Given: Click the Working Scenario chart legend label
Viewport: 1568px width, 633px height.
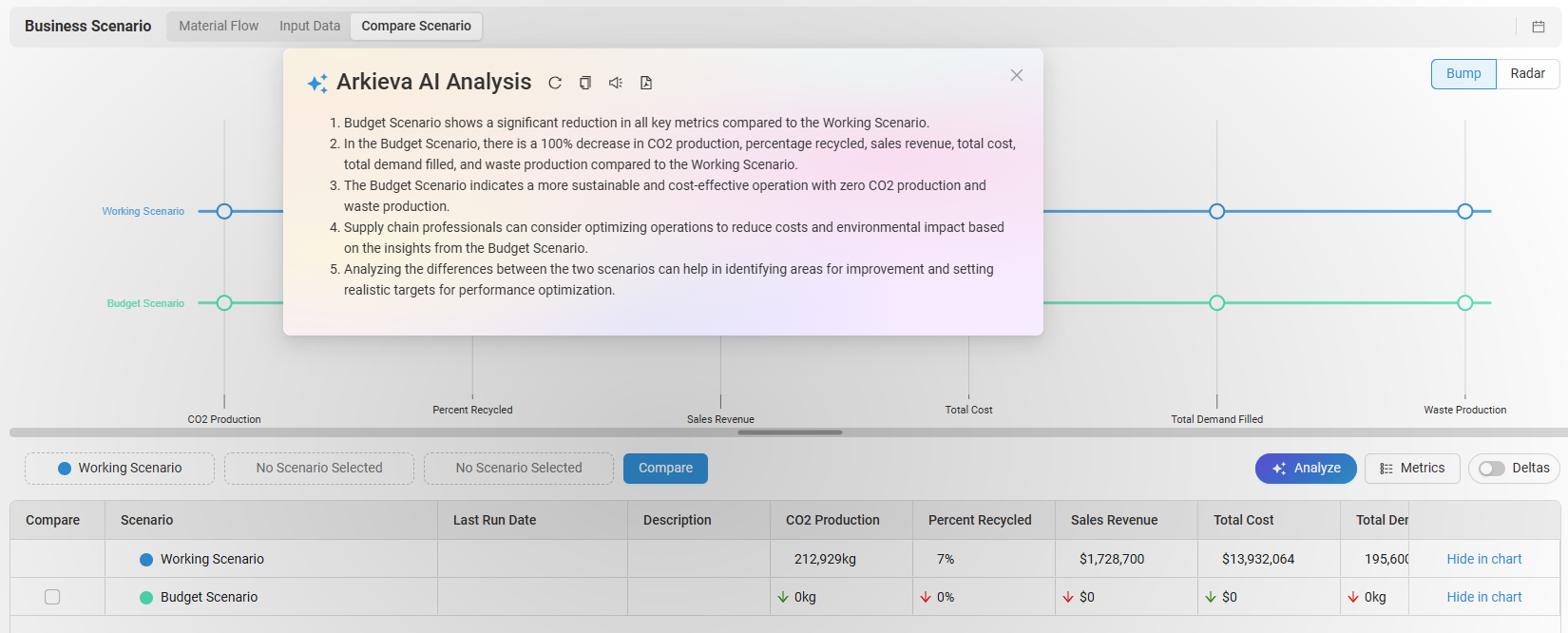Looking at the screenshot, I should click(143, 211).
